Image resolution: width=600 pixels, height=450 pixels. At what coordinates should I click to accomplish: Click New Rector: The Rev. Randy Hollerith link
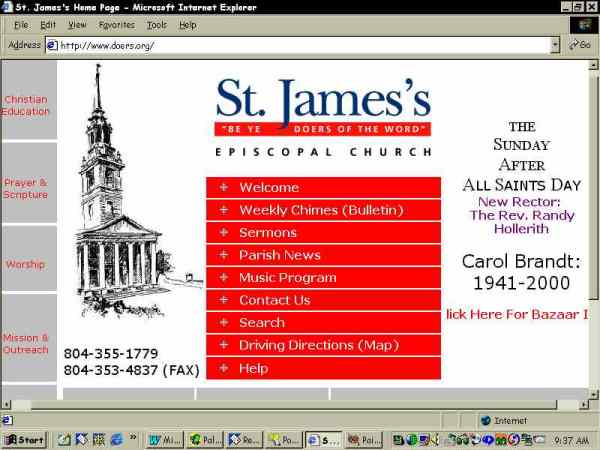tap(522, 215)
